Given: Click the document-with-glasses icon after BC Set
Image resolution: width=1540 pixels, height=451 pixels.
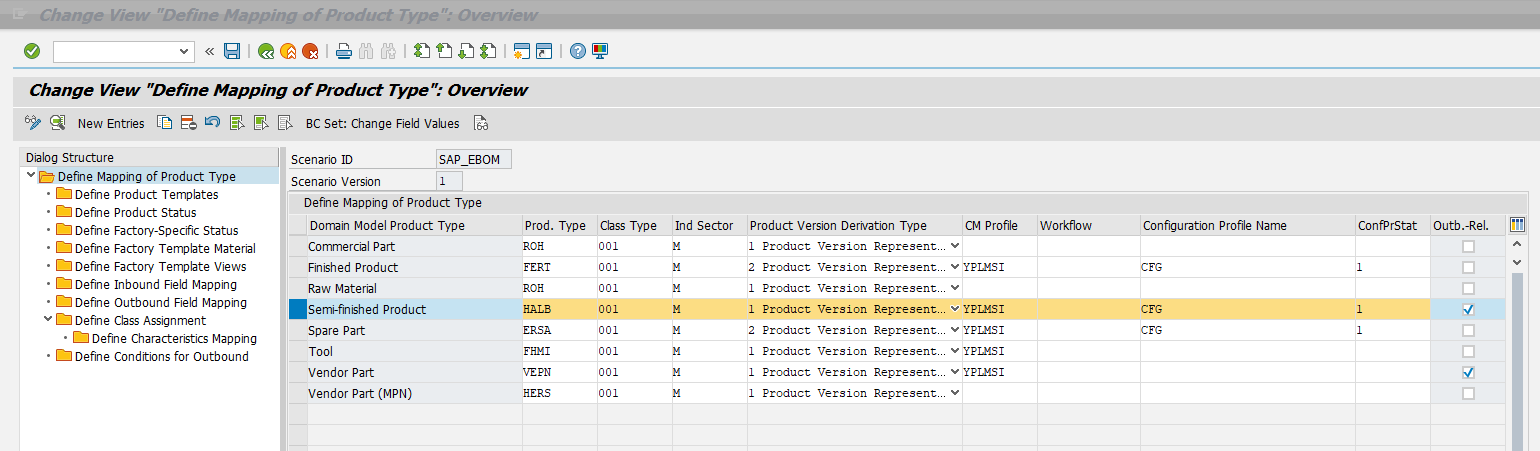Looking at the screenshot, I should [481, 123].
